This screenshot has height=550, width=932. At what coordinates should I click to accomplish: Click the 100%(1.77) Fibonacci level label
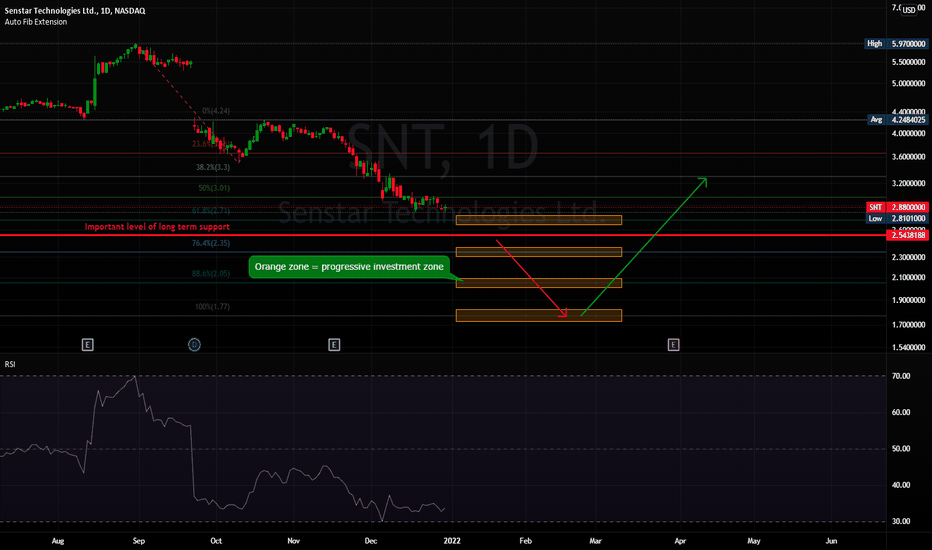coord(212,307)
